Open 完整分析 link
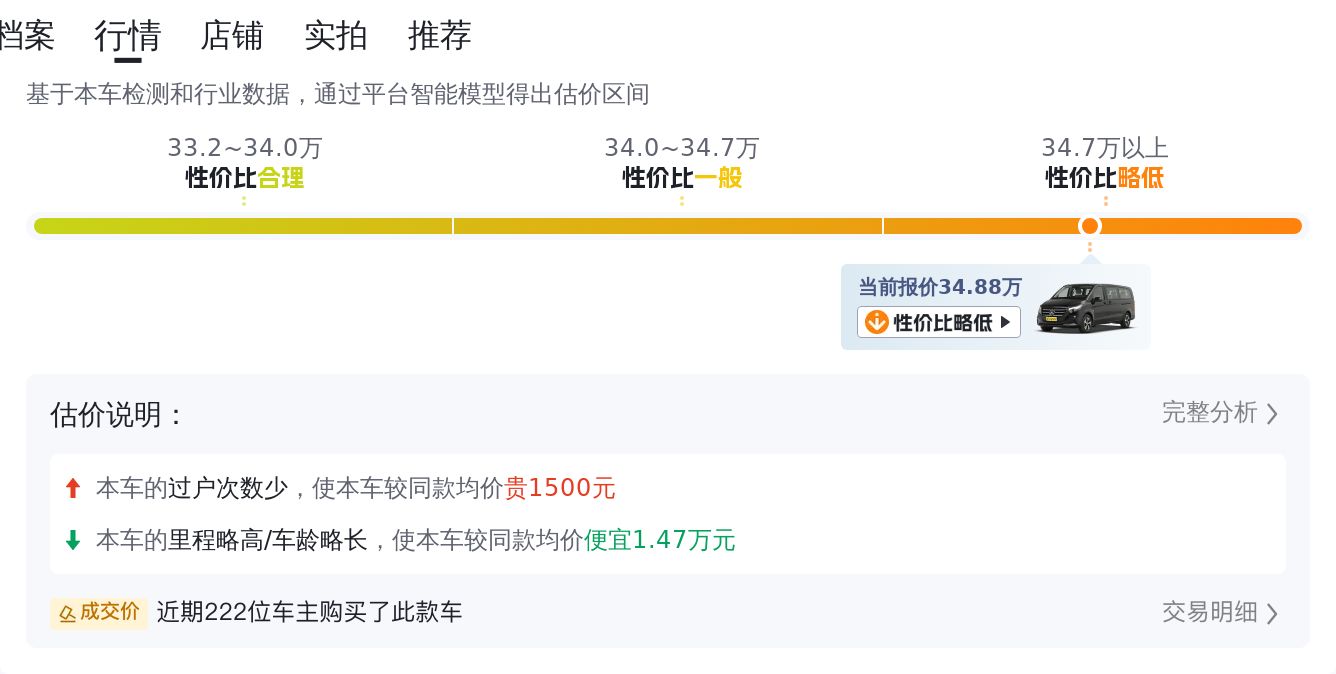Viewport: 1336px width, 674px height. [1209, 413]
